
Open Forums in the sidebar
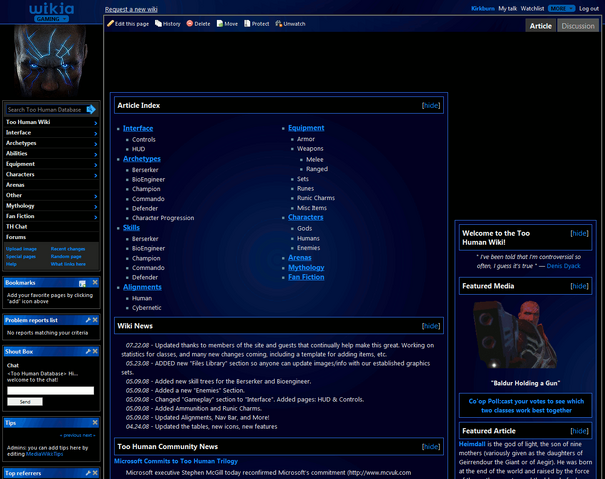(x=16, y=237)
